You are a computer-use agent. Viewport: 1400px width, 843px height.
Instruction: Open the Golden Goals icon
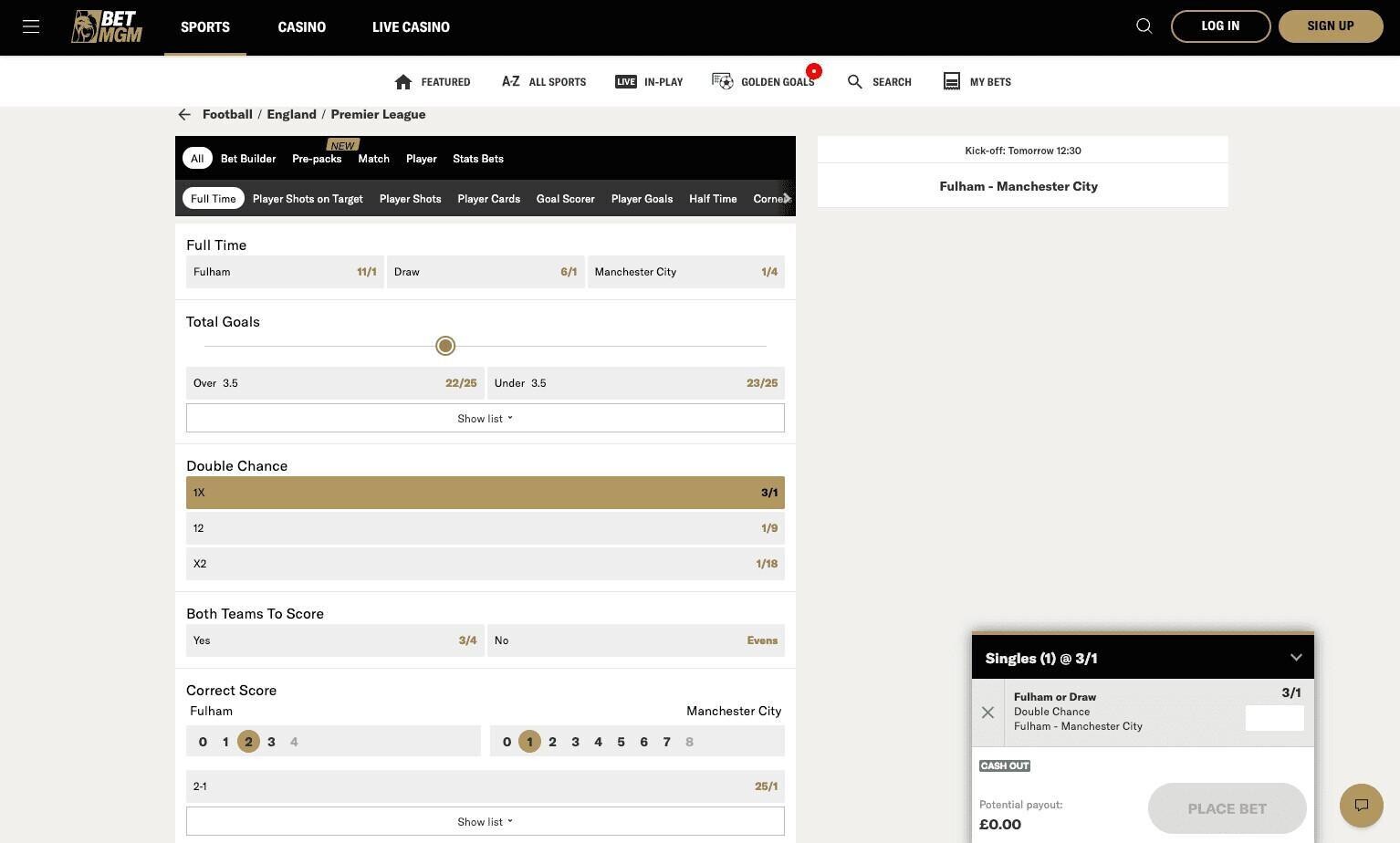point(723,82)
